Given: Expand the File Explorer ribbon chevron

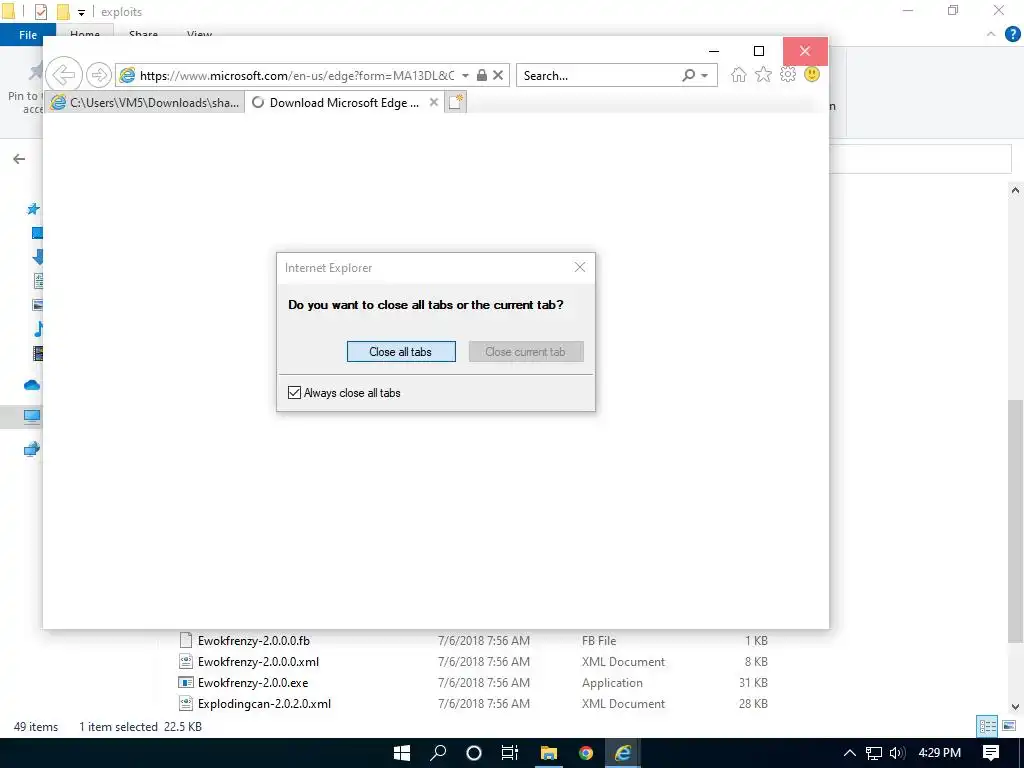Looking at the screenshot, I should (x=991, y=35).
